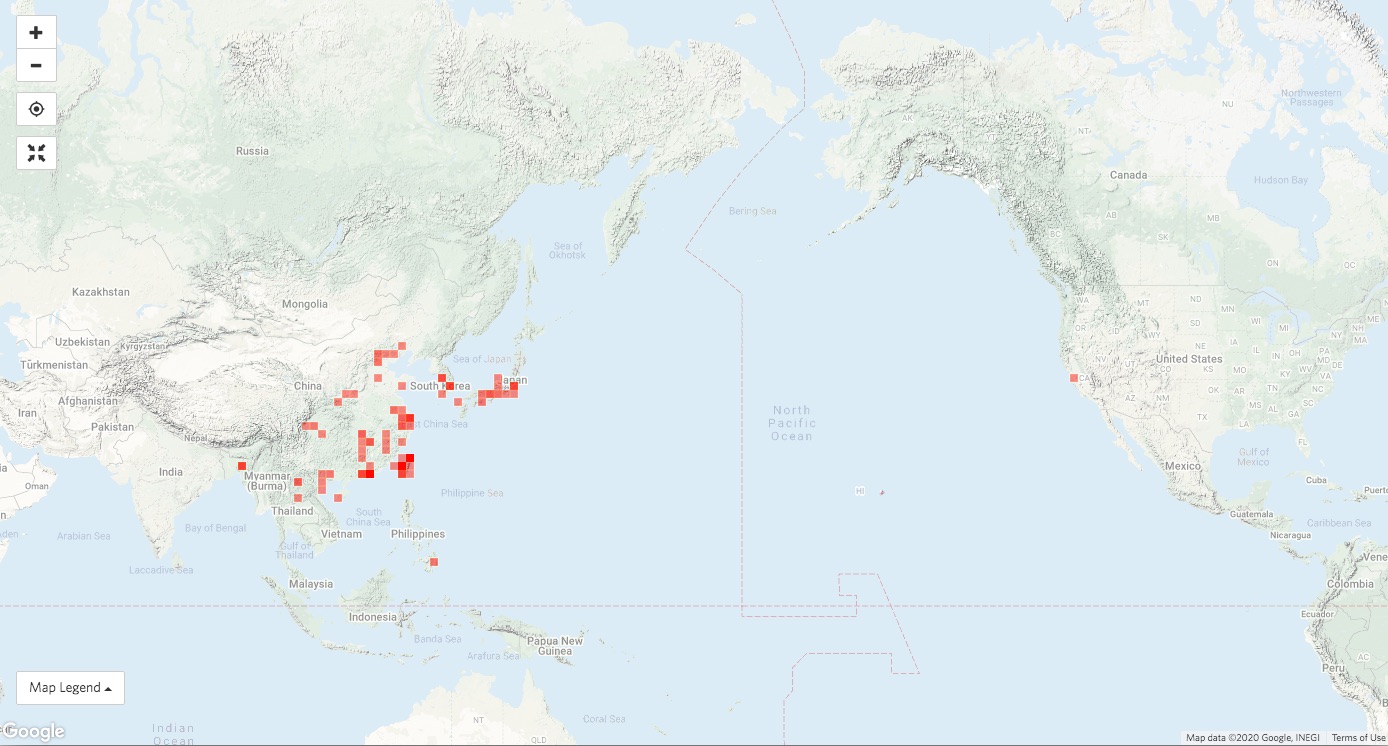1388x746 pixels.
Task: Click the Coral Sea label
Action: [604, 719]
